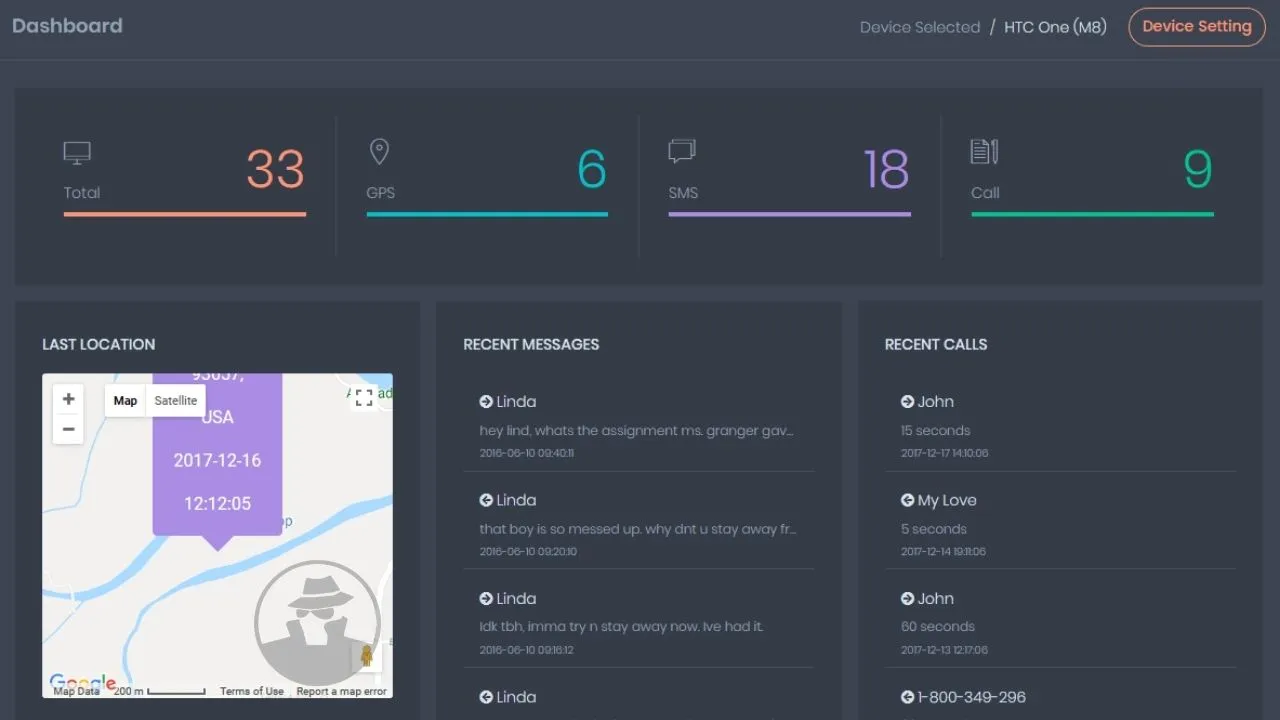Click the 200 m map scale
The height and width of the screenshot is (720, 1280).
(x=159, y=691)
